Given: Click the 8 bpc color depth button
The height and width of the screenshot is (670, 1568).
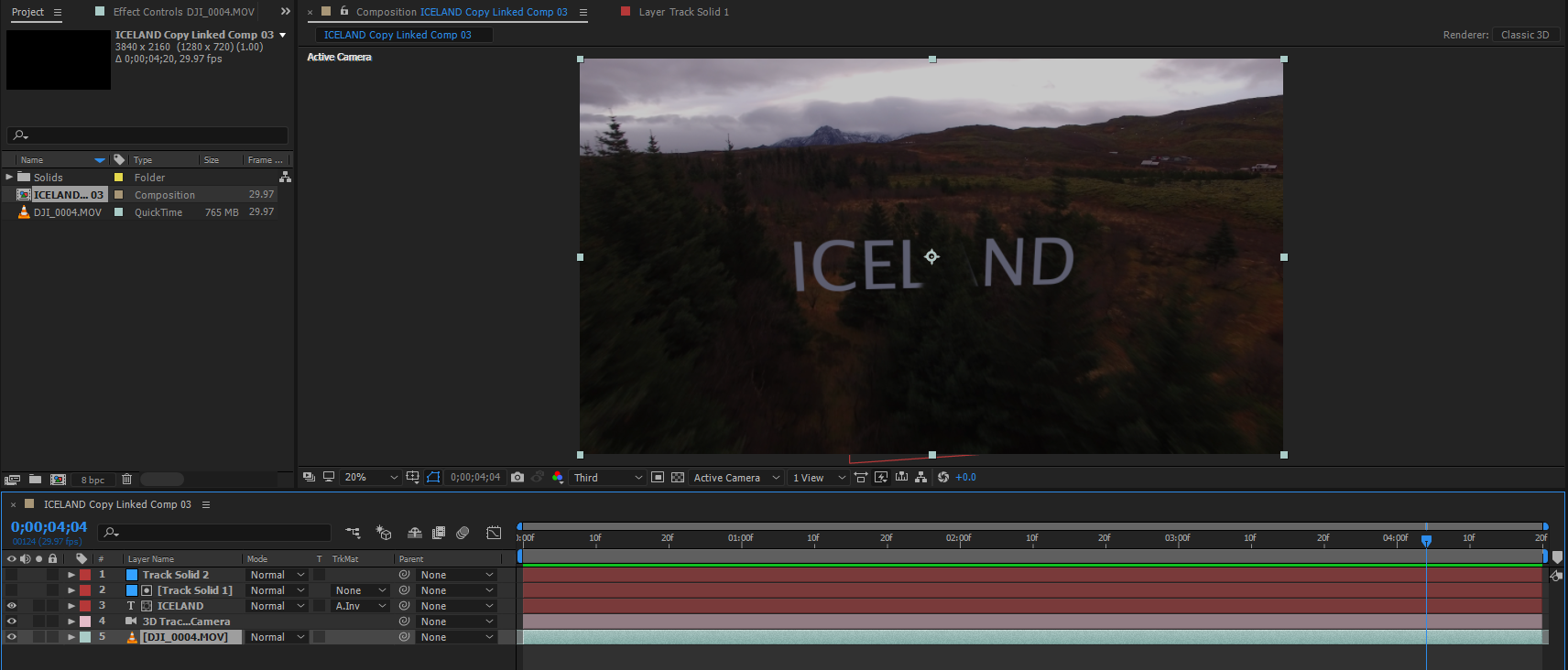Looking at the screenshot, I should tap(93, 480).
